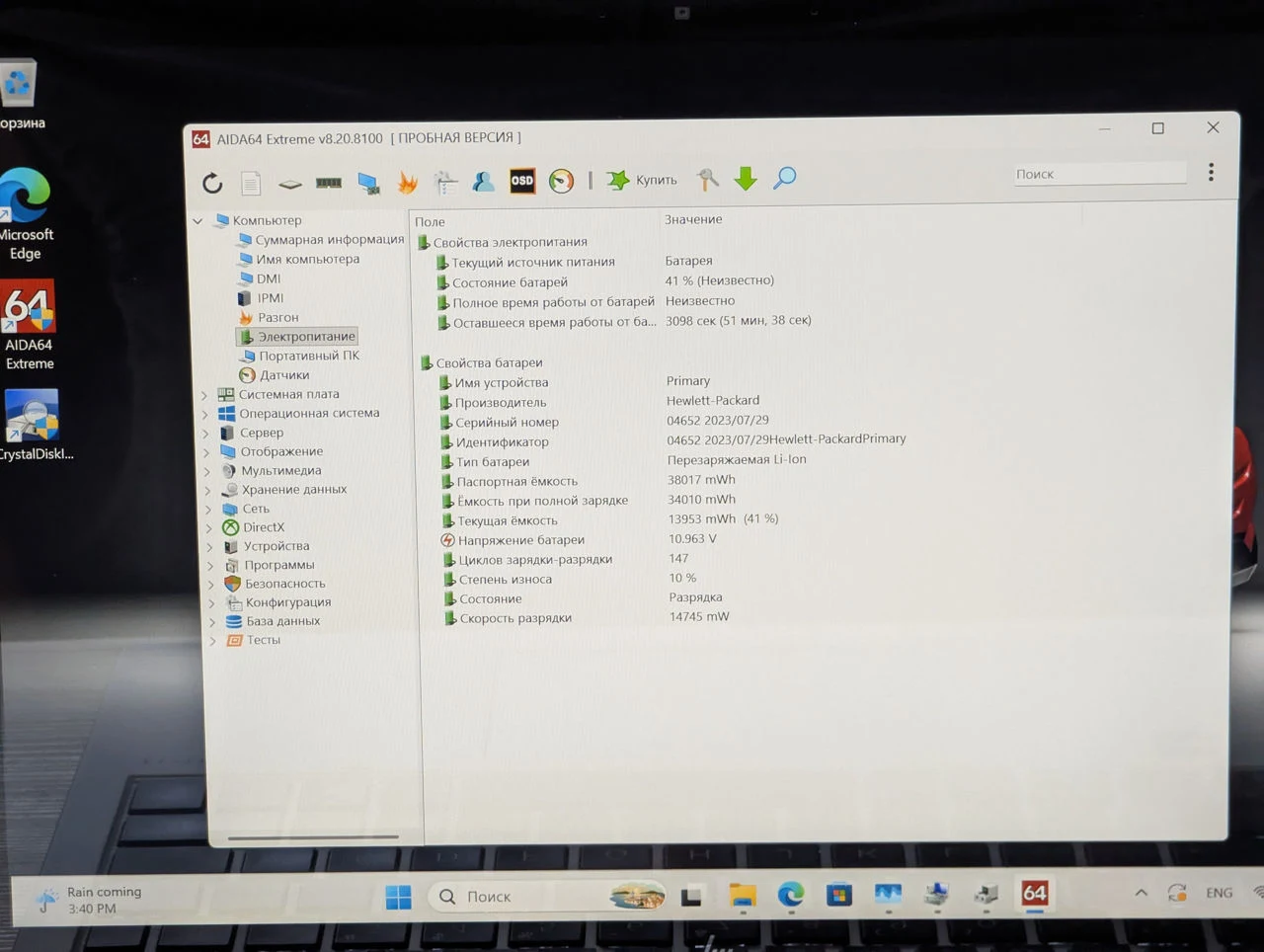Click the network computer toolbar icon
Screen dimensions: 1264x952
368,183
